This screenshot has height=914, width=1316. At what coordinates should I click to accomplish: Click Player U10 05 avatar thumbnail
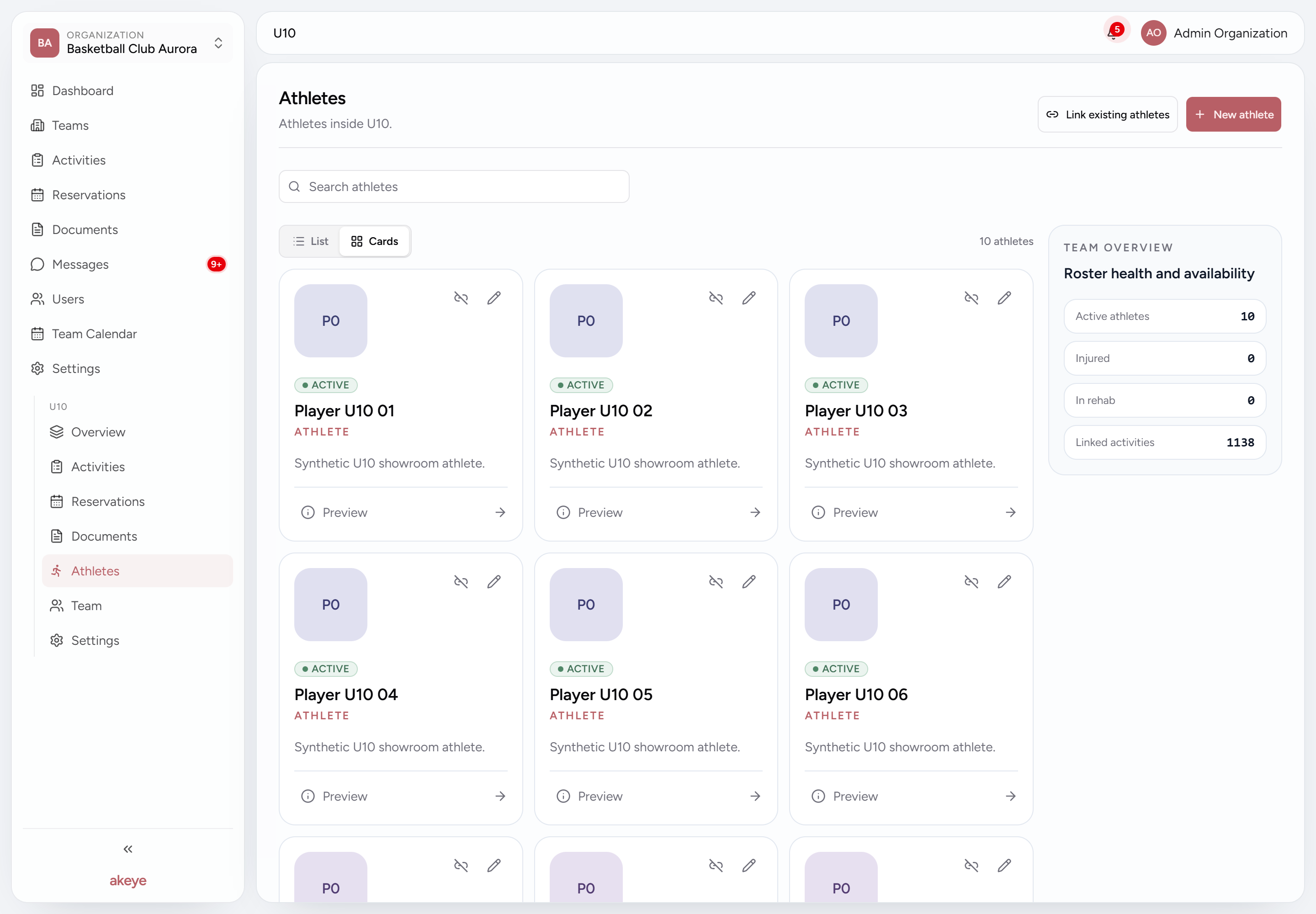[x=586, y=605]
